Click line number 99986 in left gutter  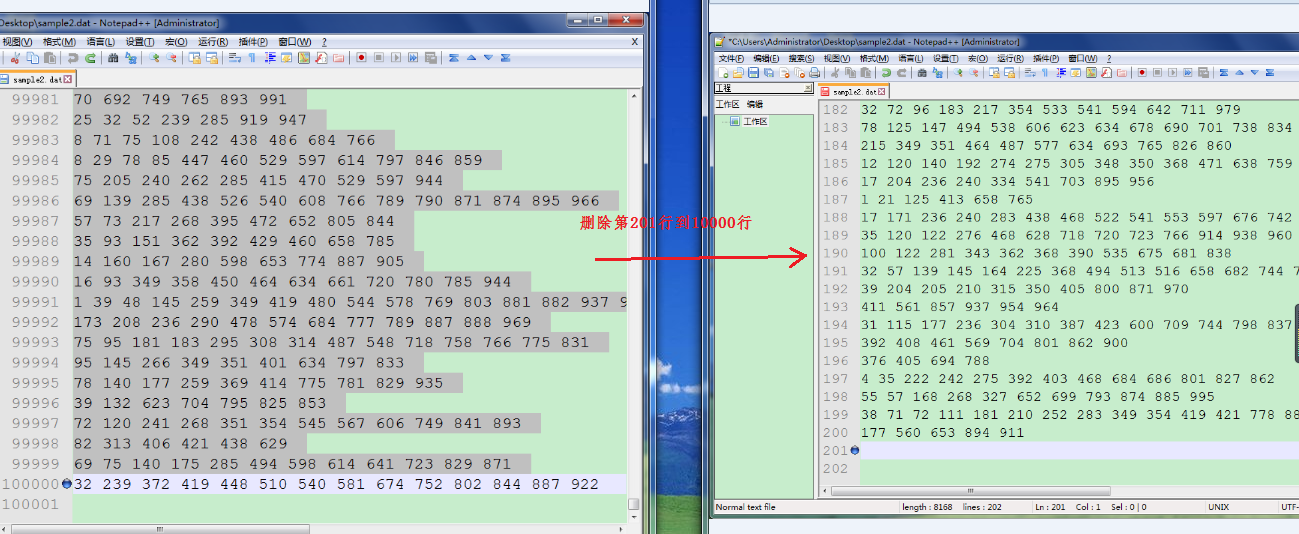click(36, 201)
